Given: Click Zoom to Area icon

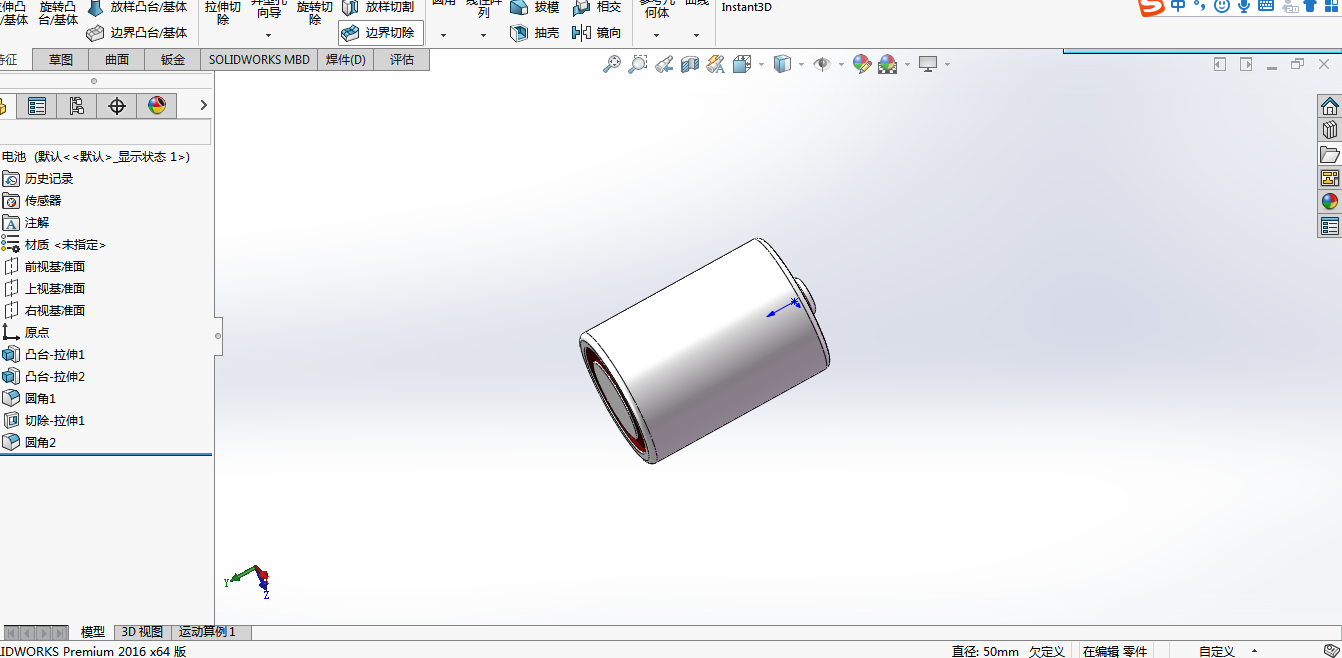Looking at the screenshot, I should [x=638, y=64].
